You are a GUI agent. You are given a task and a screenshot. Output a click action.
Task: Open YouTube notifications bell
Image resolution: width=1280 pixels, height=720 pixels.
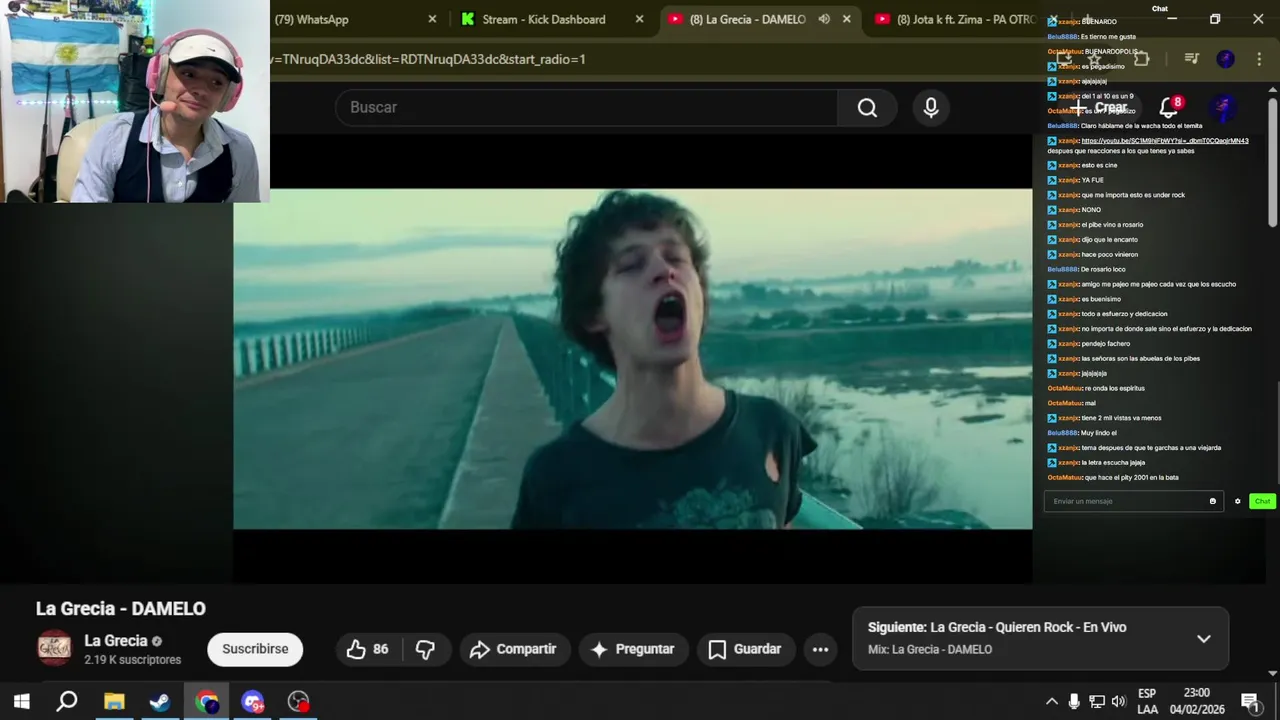(x=1169, y=107)
